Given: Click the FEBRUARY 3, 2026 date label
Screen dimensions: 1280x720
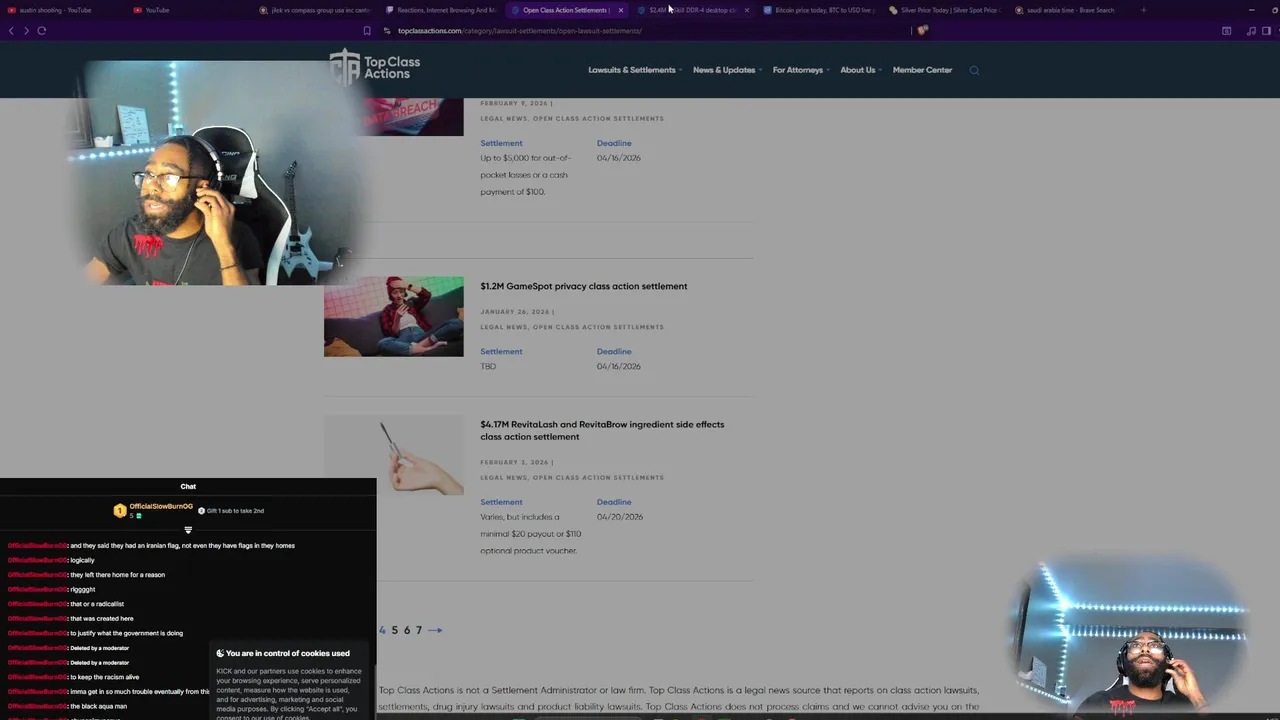Looking at the screenshot, I should coord(514,462).
